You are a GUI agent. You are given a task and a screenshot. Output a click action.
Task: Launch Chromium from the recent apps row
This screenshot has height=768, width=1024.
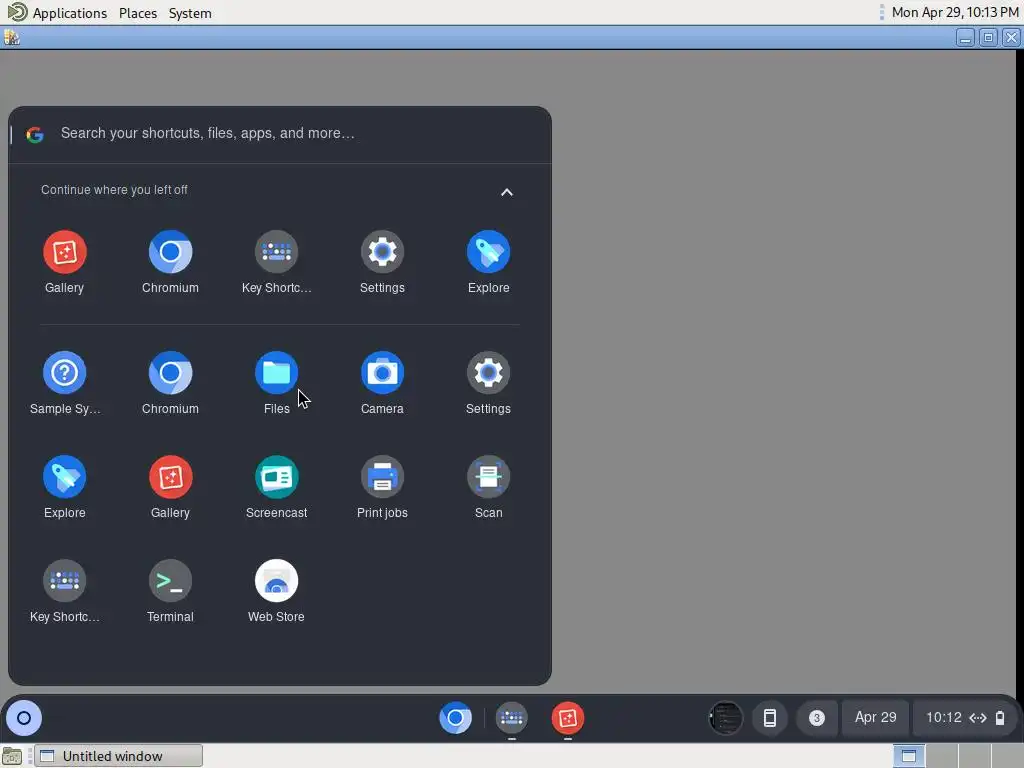pos(170,262)
